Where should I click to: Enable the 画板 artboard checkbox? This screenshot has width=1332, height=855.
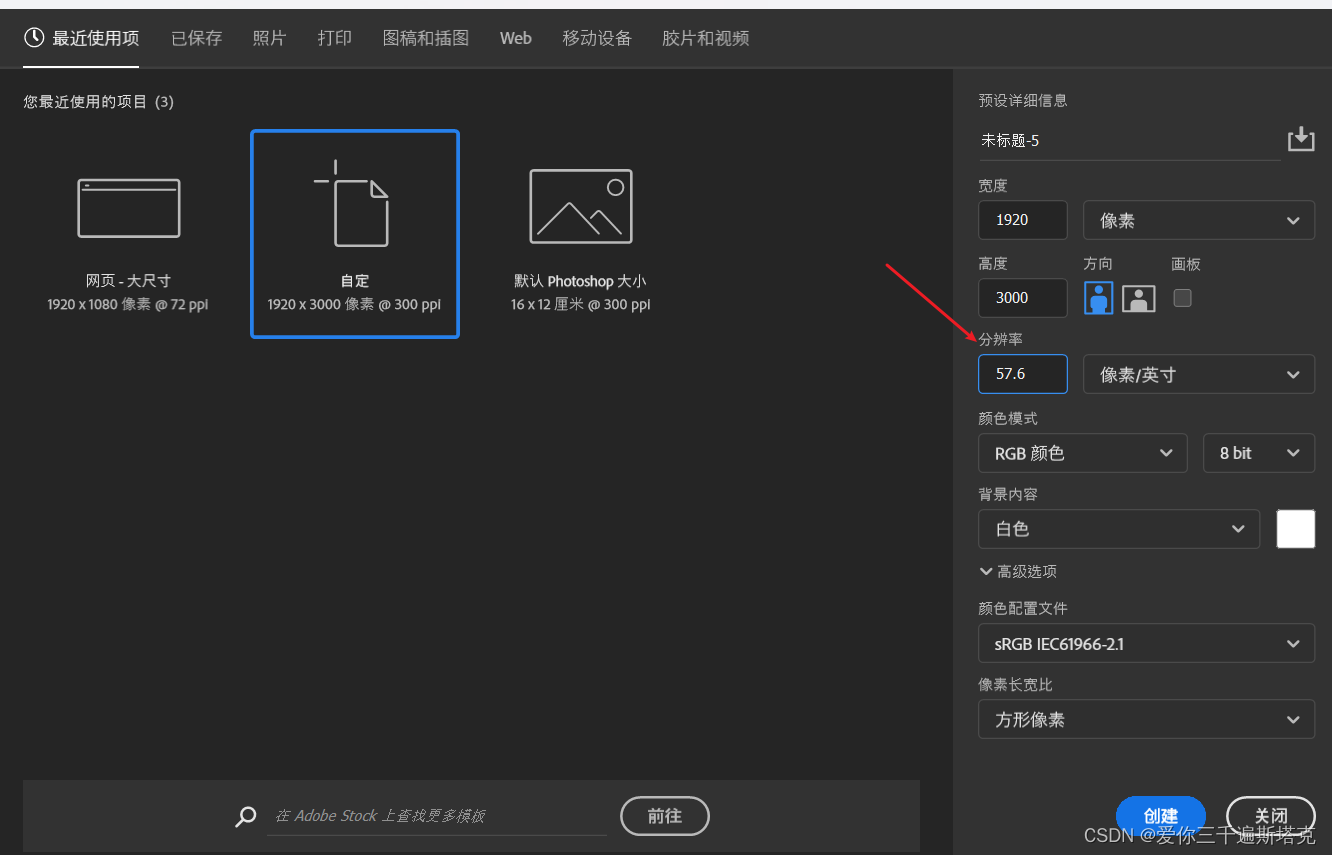[1182, 297]
